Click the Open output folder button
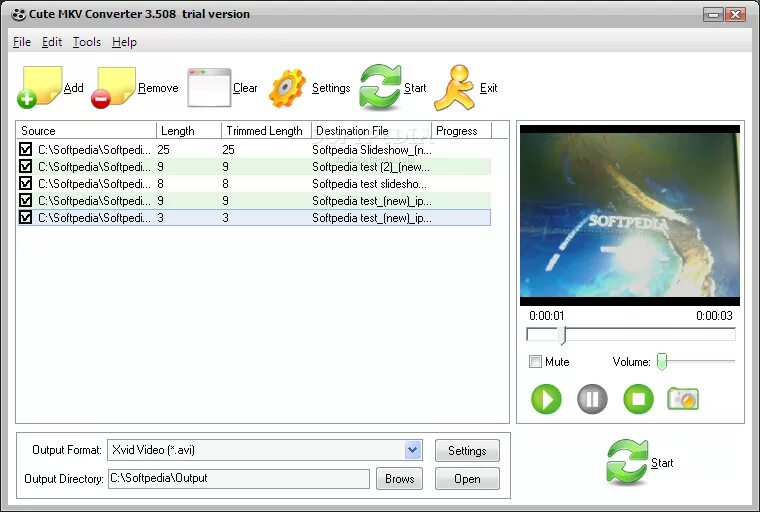760x512 pixels. [467, 479]
